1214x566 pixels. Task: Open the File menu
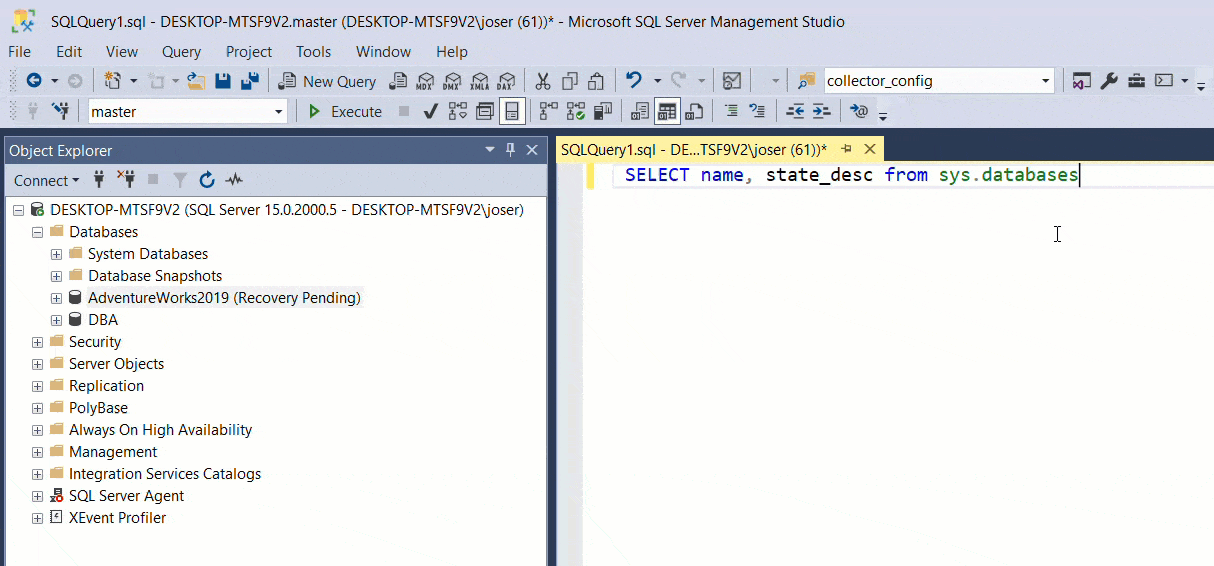pos(19,51)
